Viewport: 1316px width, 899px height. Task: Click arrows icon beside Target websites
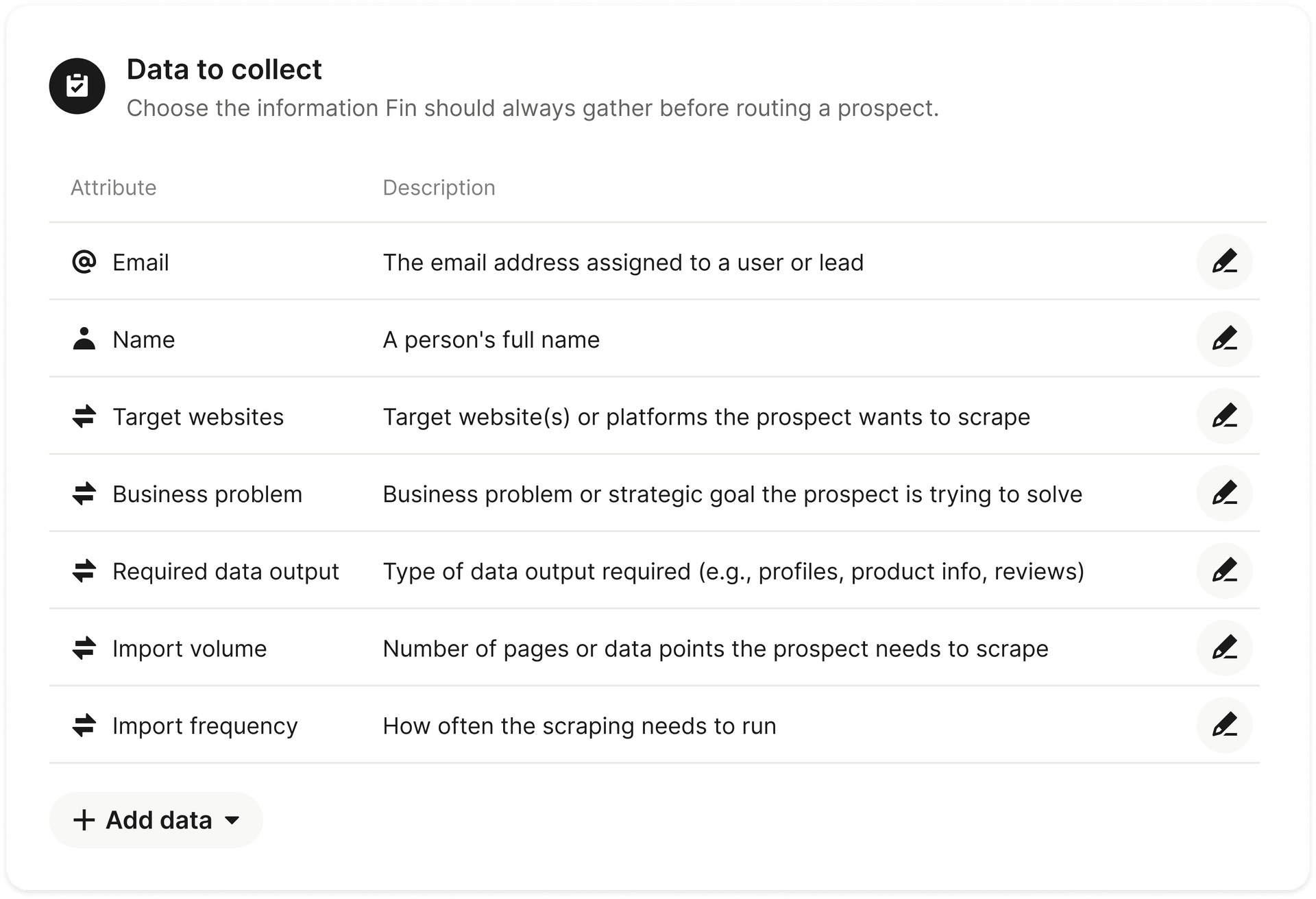pos(84,416)
